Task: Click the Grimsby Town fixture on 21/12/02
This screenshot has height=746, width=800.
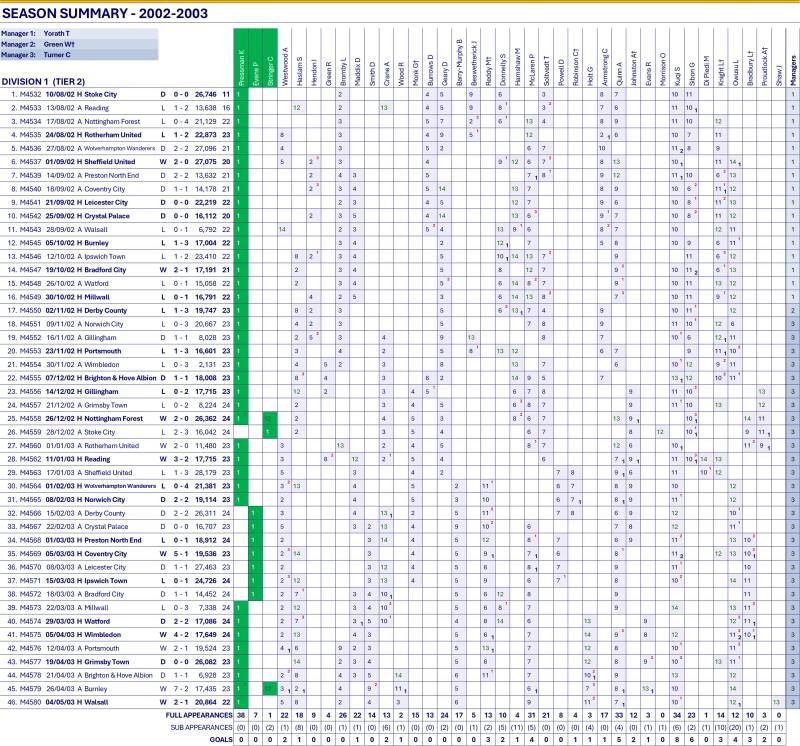Action: [x=117, y=405]
